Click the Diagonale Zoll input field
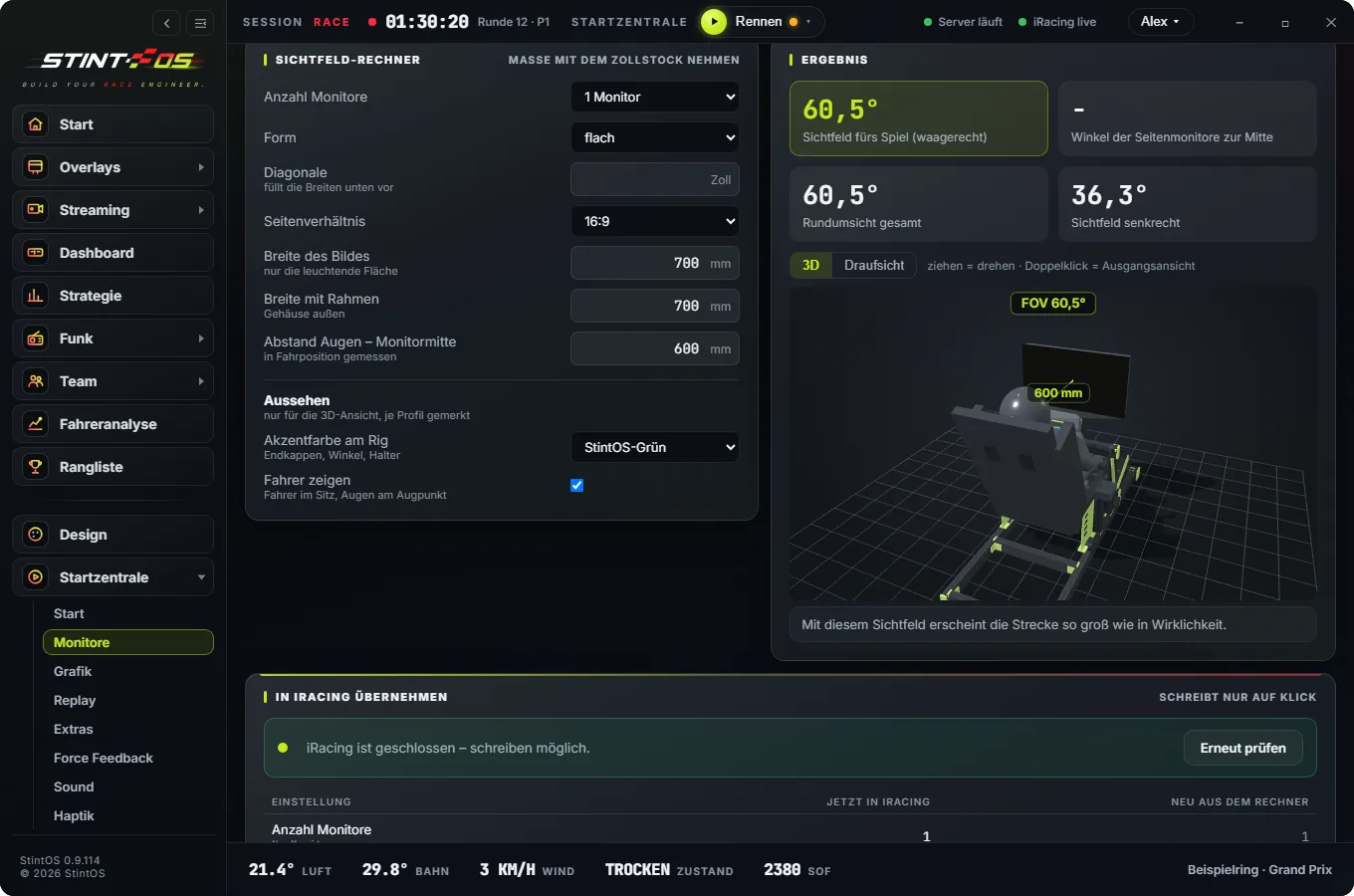1354x896 pixels. [655, 179]
